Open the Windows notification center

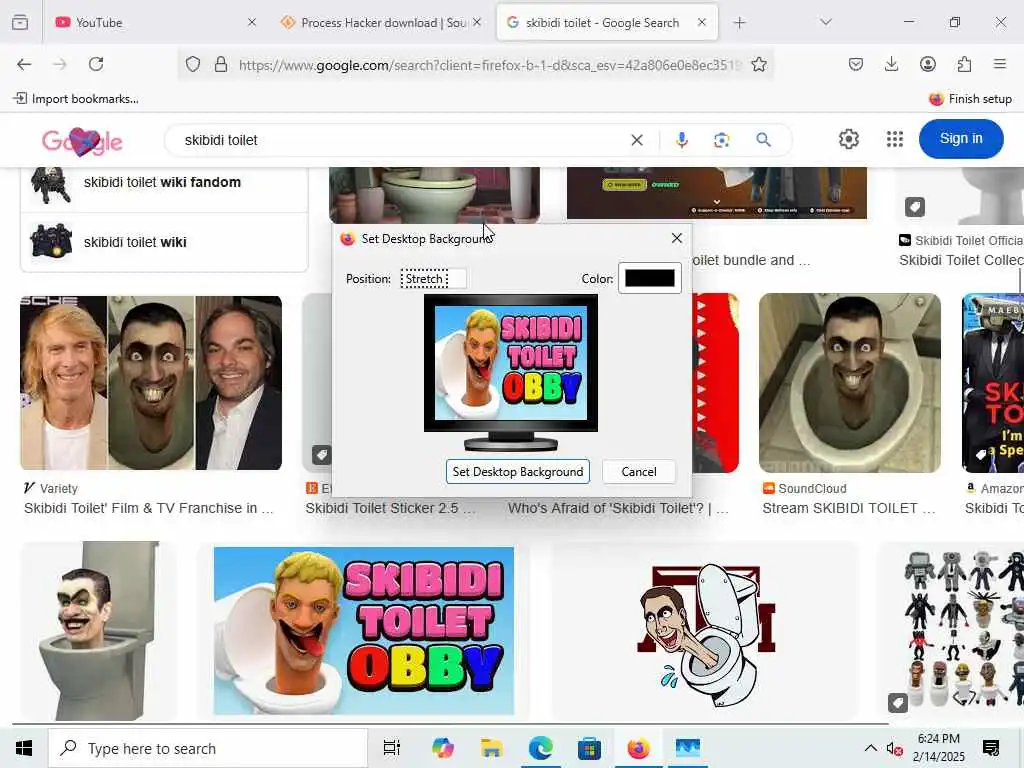click(991, 748)
